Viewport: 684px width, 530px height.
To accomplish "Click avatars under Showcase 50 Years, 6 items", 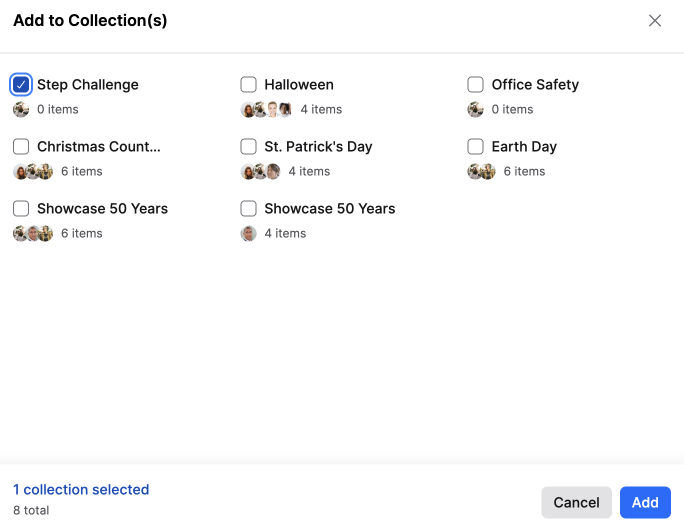I will 33,233.
